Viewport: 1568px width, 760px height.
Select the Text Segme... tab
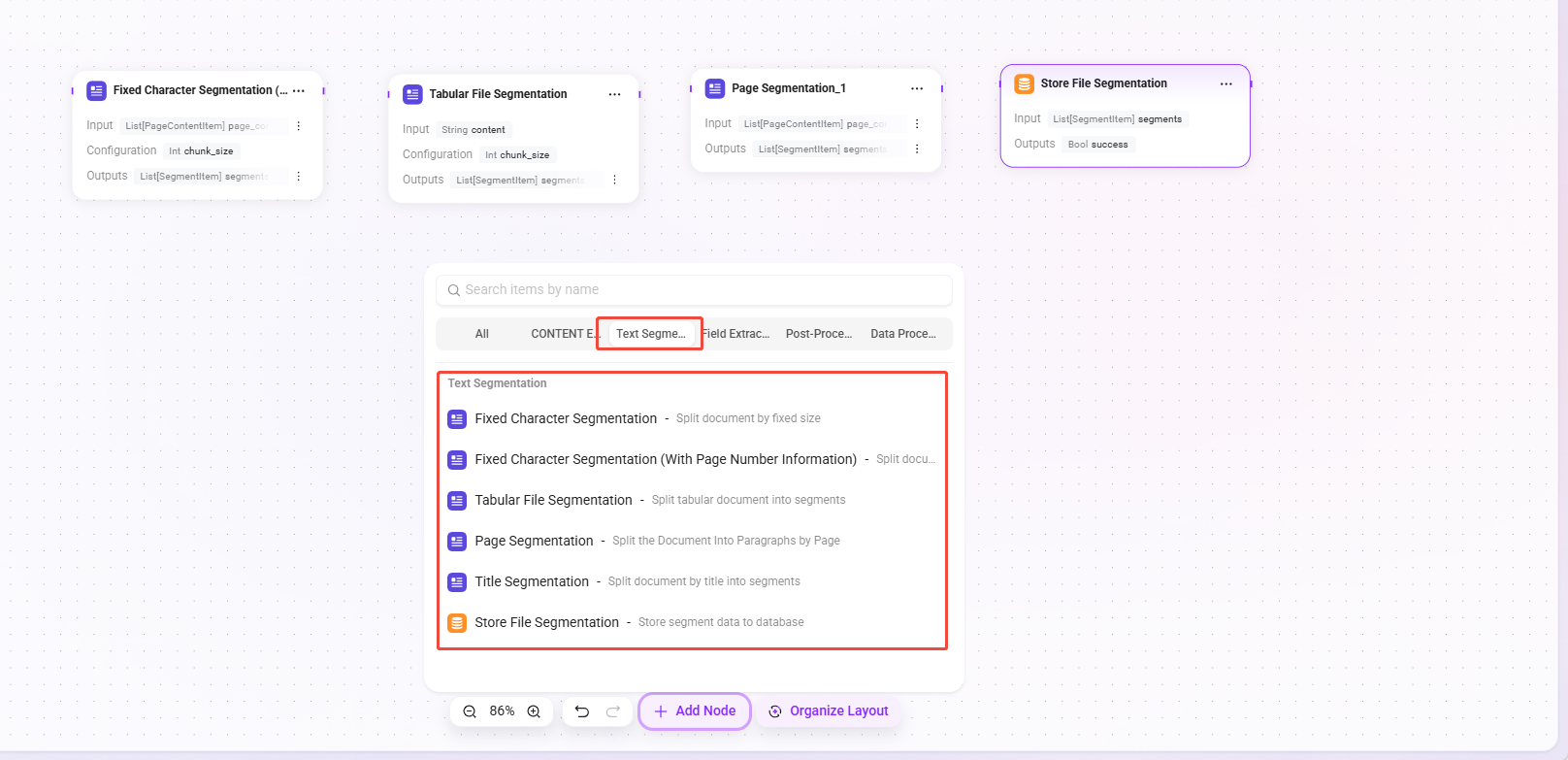coord(650,334)
